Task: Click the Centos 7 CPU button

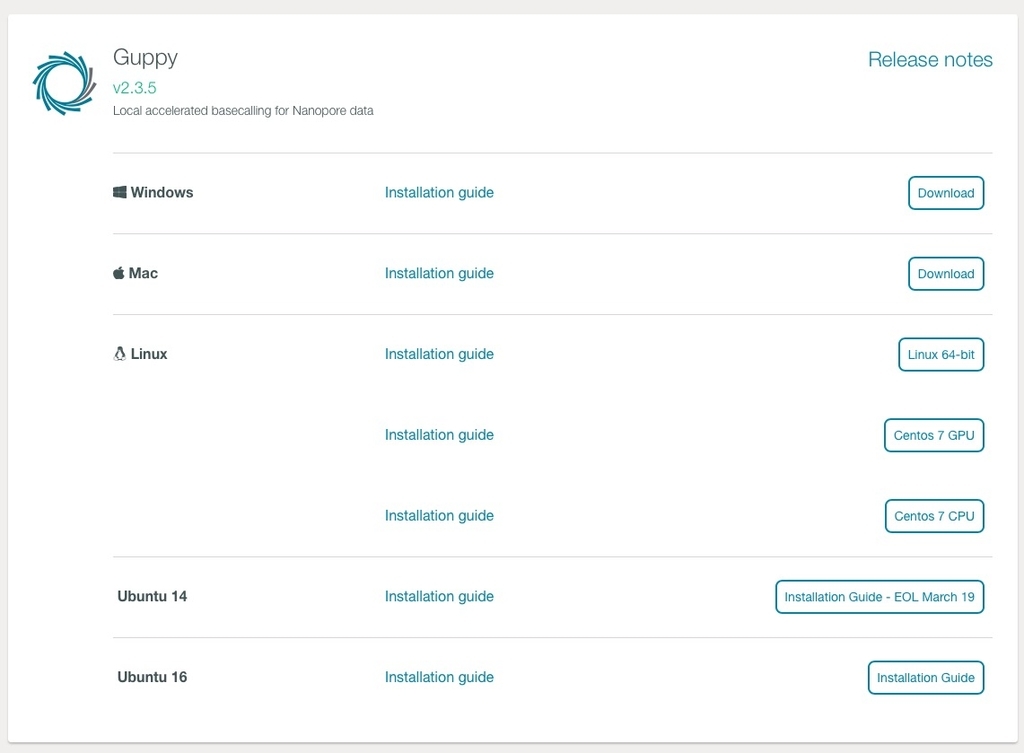Action: point(935,516)
